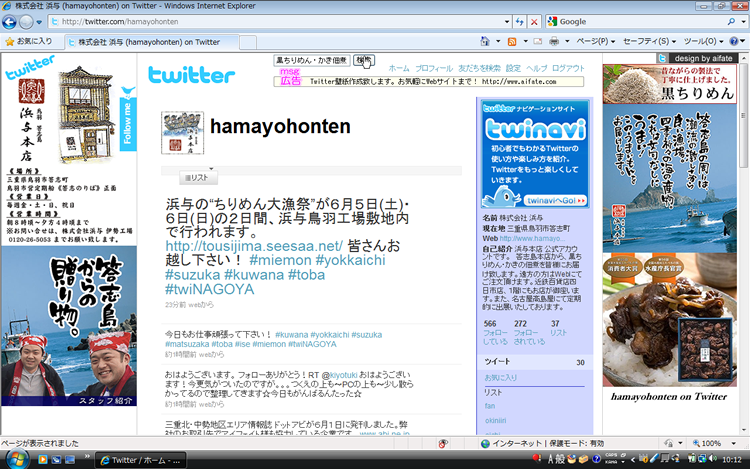
Task: Expand the Print dropdown arrow
Action: 567,42
